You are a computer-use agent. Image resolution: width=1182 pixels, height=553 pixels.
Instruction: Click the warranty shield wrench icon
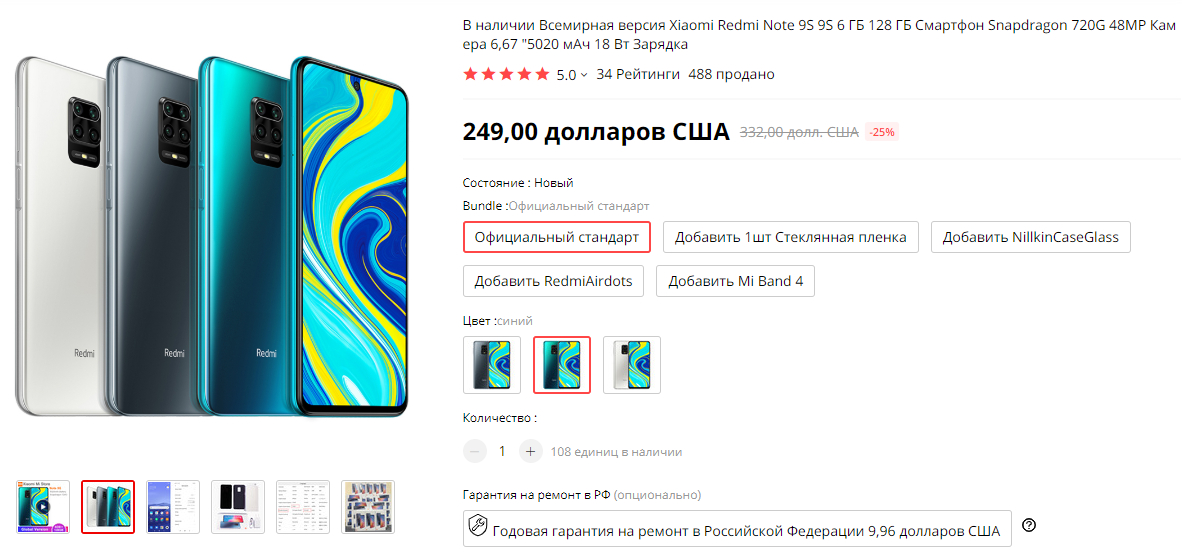(477, 530)
